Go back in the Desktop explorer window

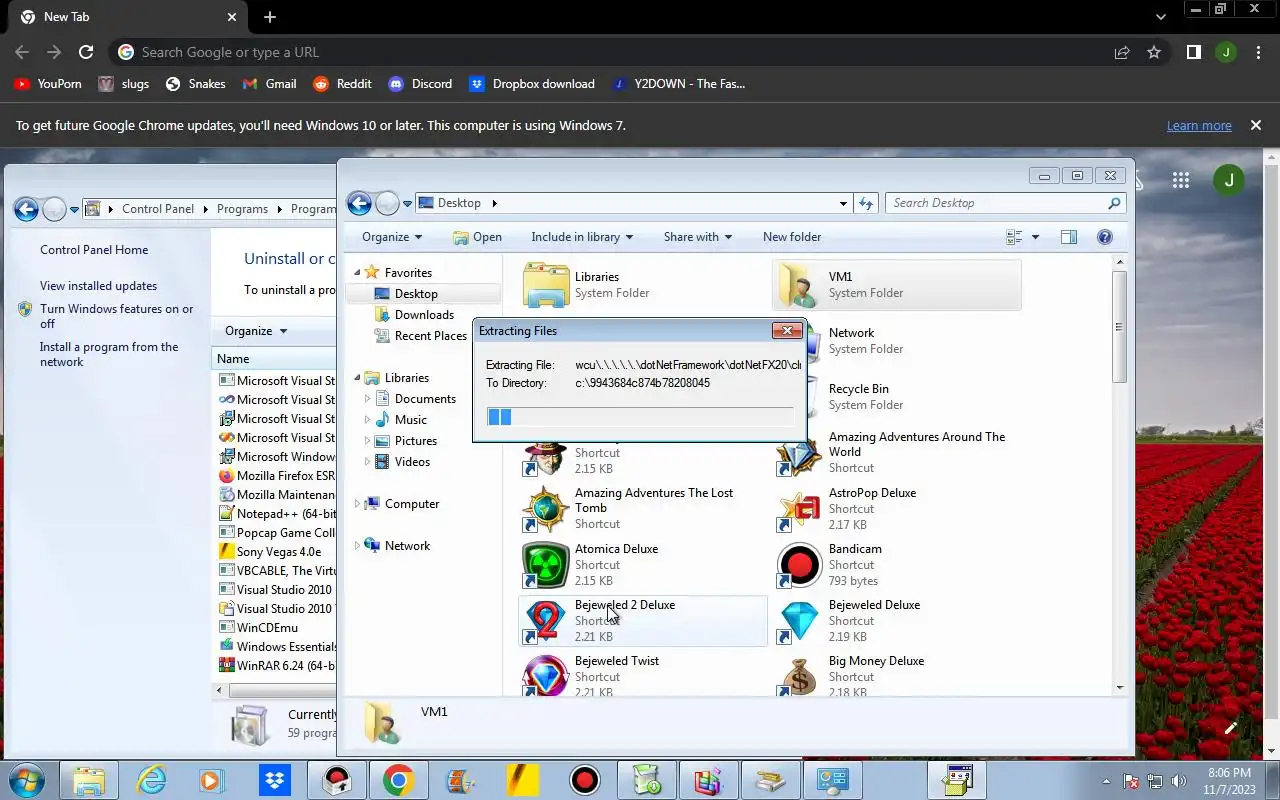pyautogui.click(x=359, y=203)
